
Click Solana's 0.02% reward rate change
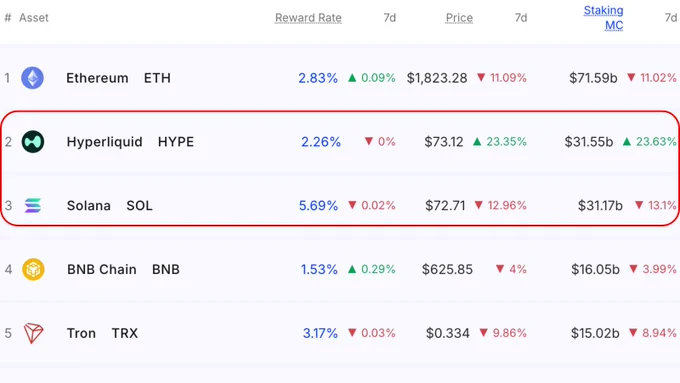coord(372,206)
